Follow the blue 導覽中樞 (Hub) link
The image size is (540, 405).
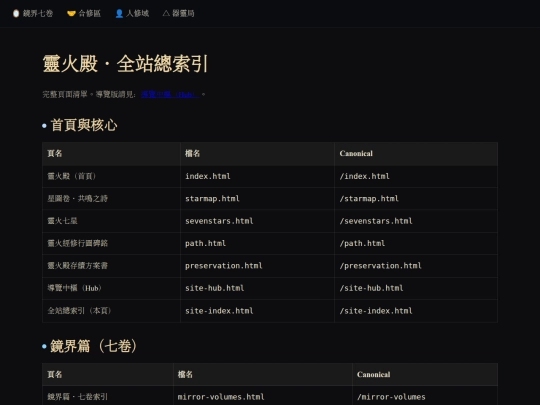click(x=170, y=94)
